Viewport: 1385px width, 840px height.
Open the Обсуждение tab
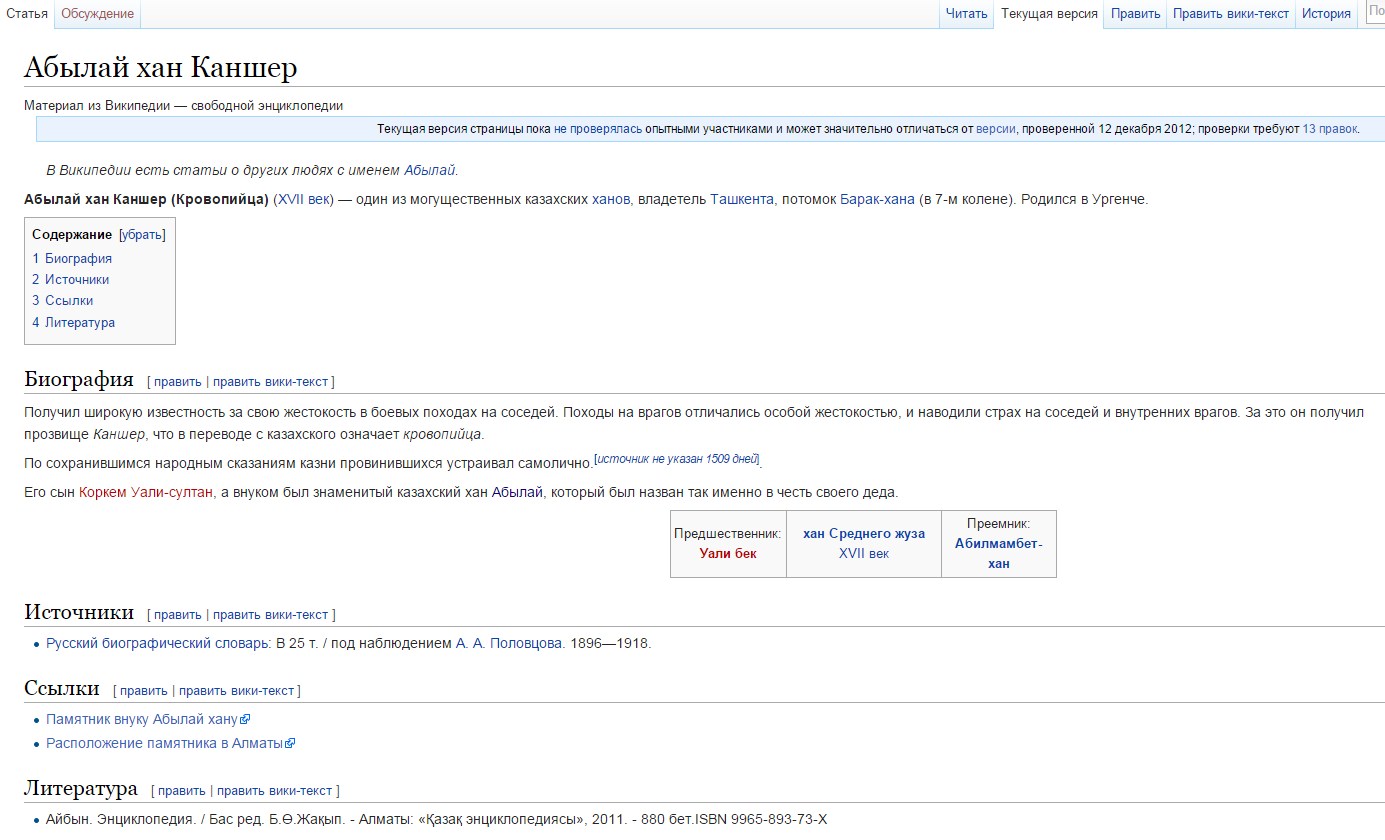(x=97, y=14)
